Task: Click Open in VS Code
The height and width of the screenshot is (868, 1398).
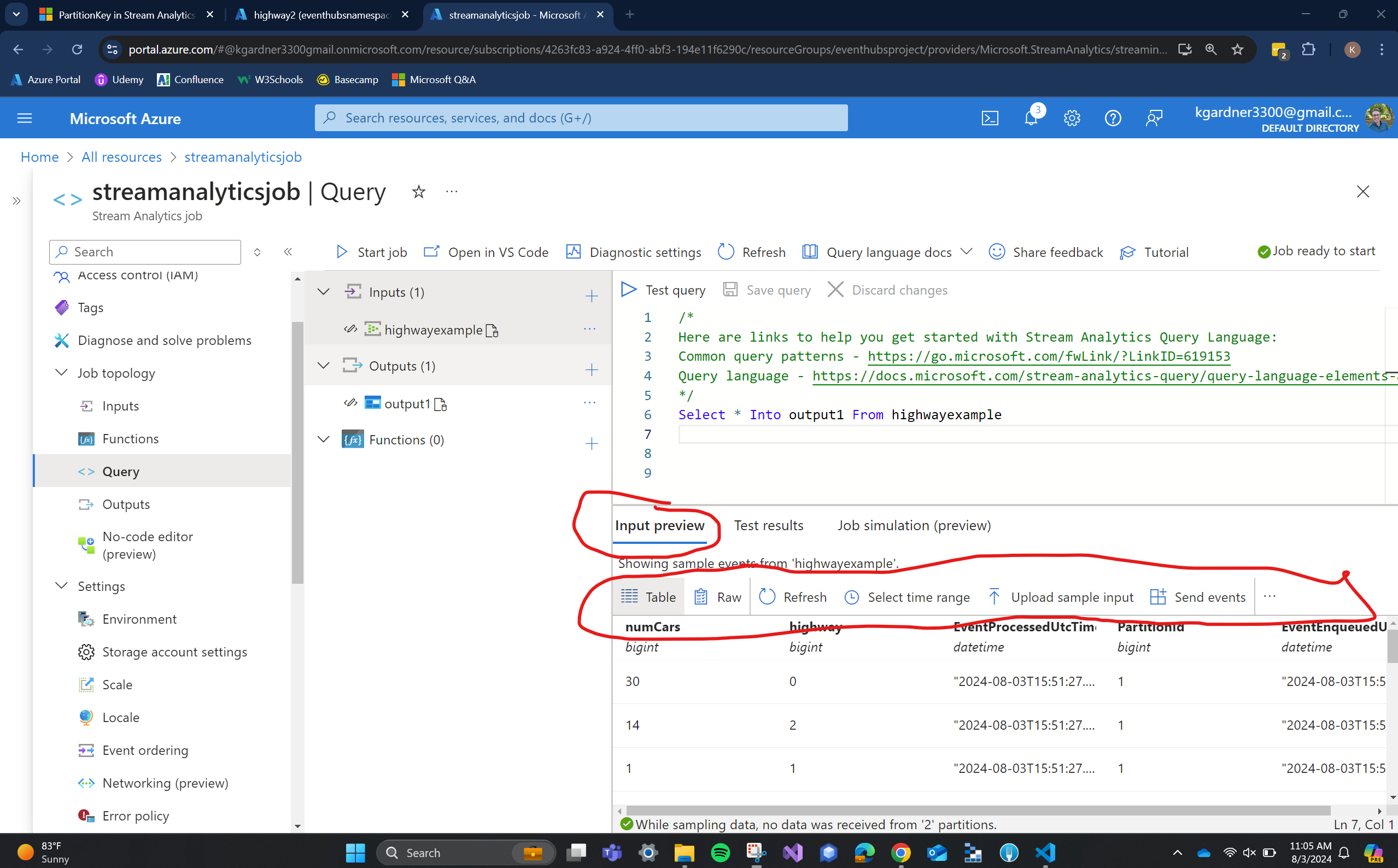Action: pyautogui.click(x=486, y=253)
